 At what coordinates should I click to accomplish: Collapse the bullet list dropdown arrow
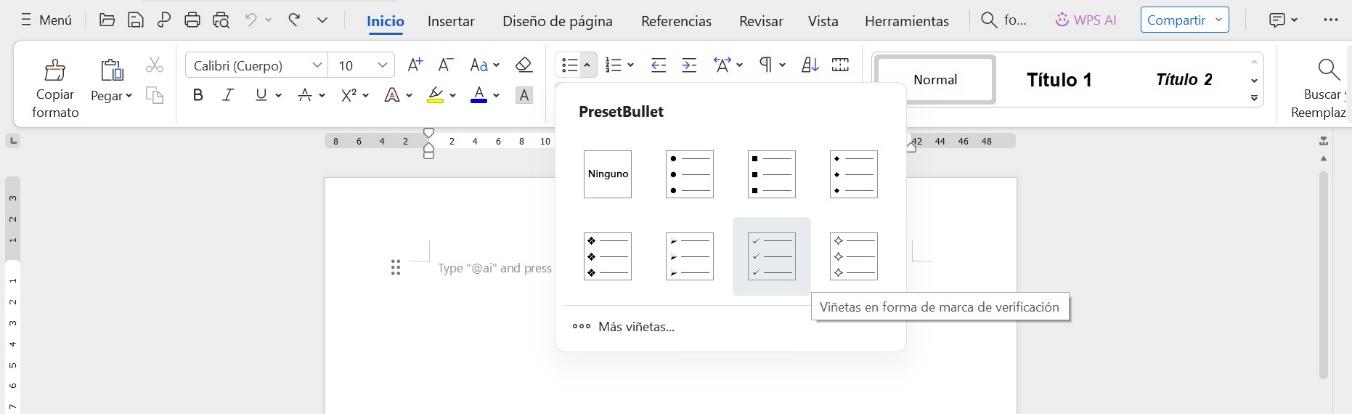click(587, 65)
